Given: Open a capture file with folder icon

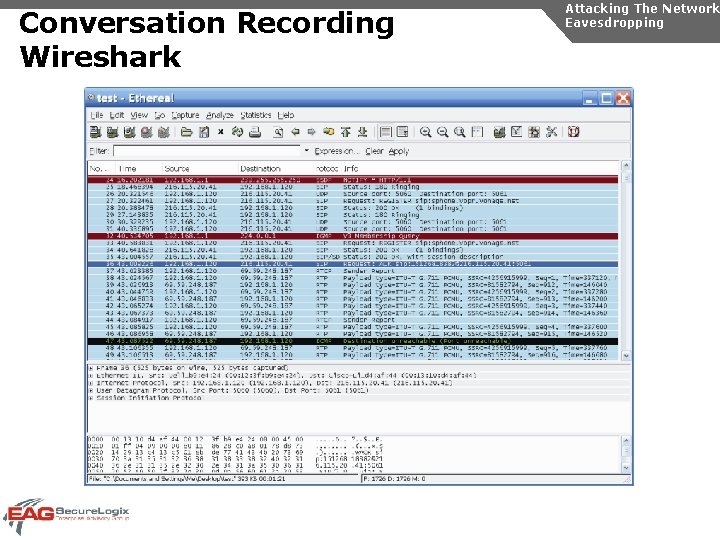Looking at the screenshot, I should tap(186, 132).
